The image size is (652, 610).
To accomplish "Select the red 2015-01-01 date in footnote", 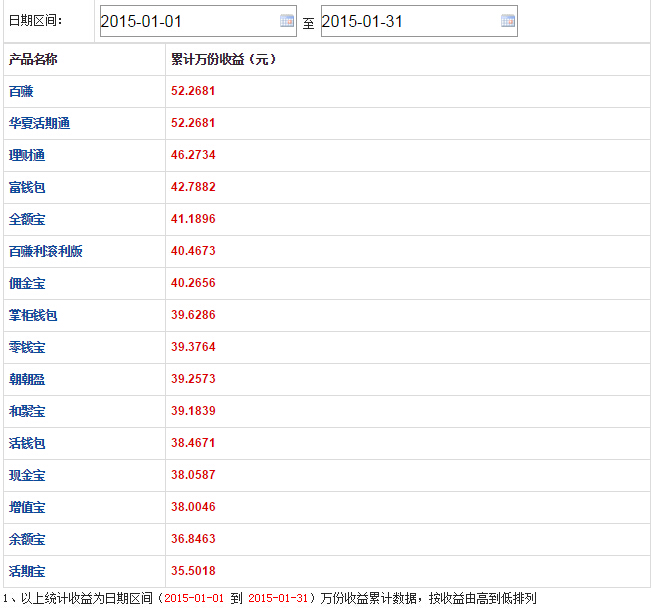I will click(194, 599).
